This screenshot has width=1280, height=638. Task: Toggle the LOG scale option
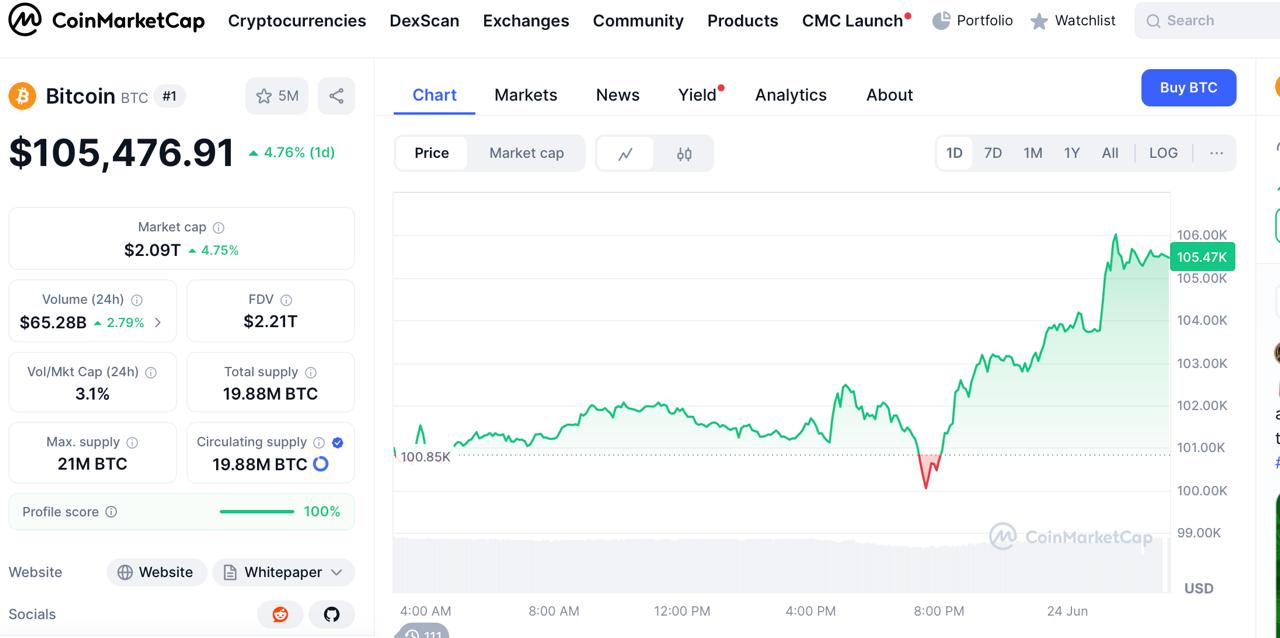(1163, 153)
